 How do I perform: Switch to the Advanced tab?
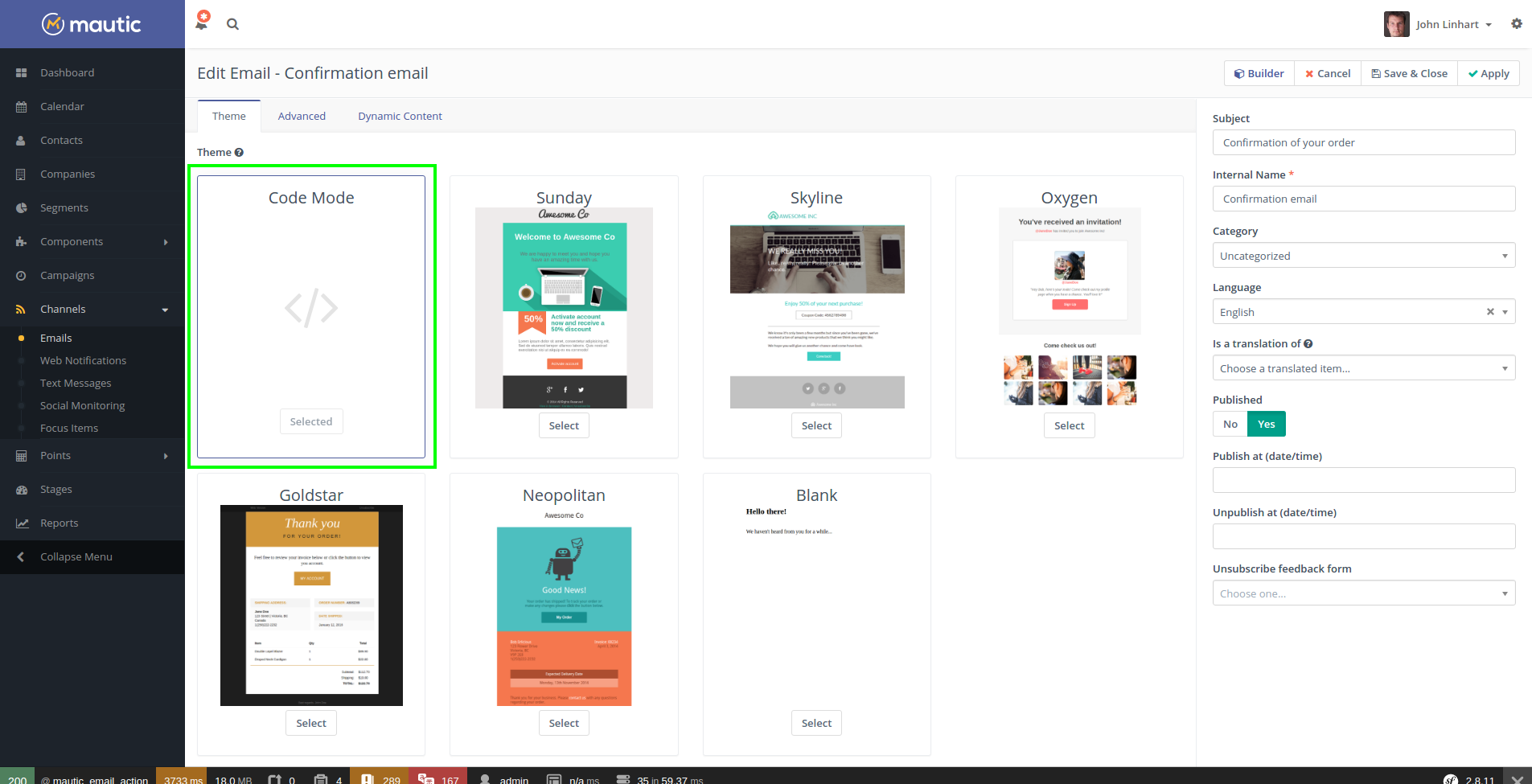[x=302, y=116]
